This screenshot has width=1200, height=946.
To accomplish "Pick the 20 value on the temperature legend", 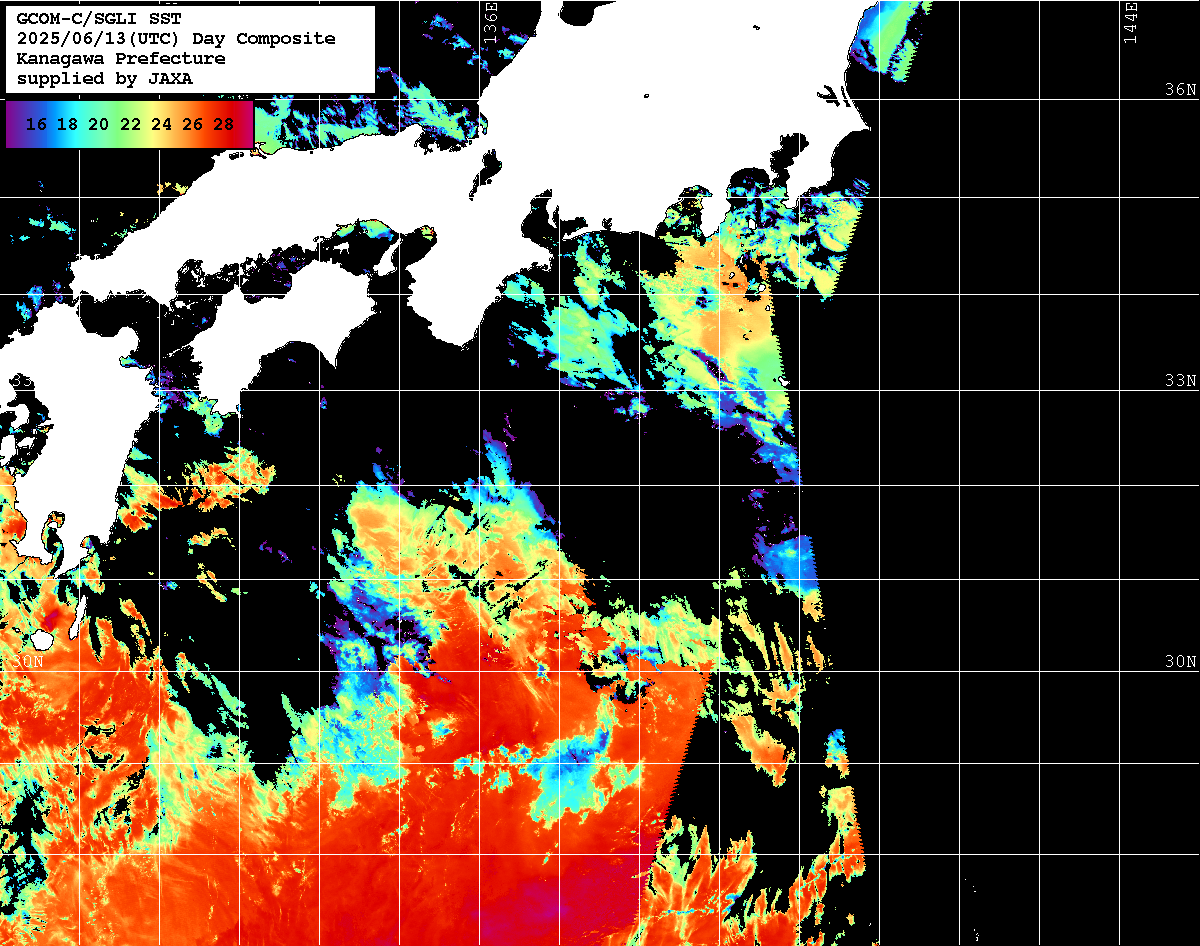I will point(98,125).
